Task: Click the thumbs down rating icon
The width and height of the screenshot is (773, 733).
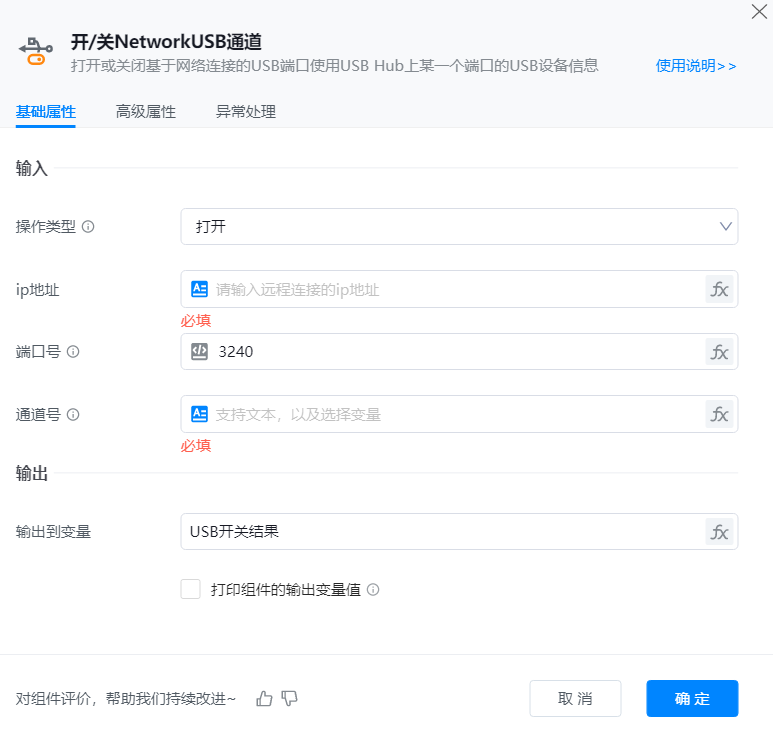Action: click(x=290, y=698)
